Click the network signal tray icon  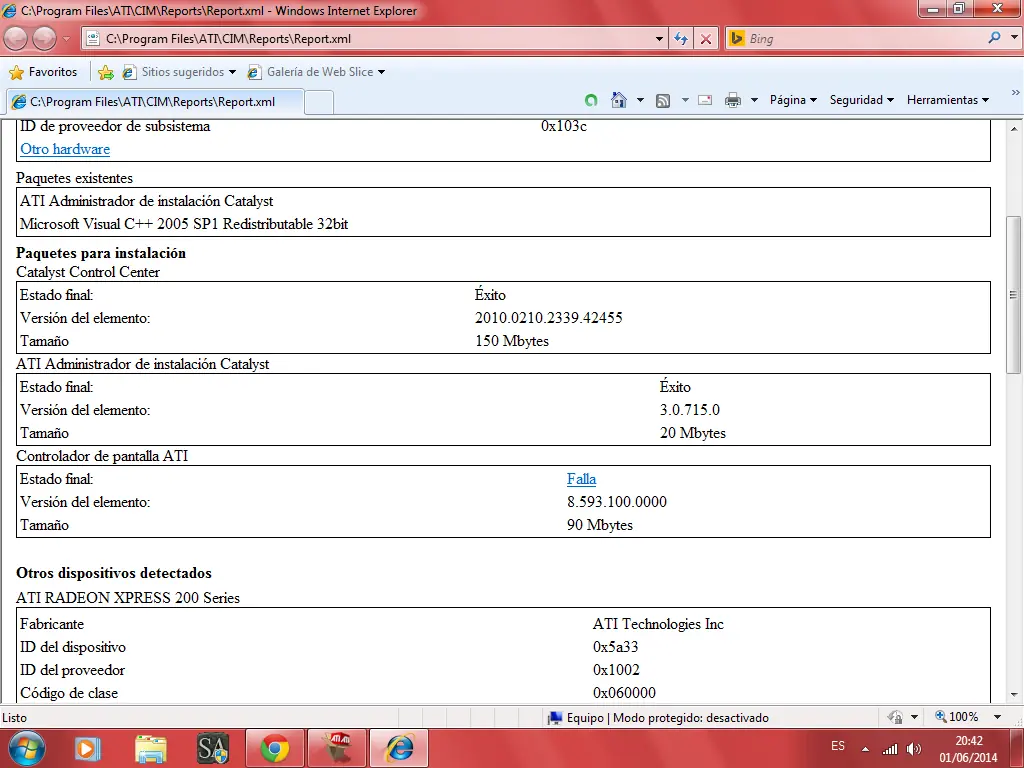coord(889,749)
